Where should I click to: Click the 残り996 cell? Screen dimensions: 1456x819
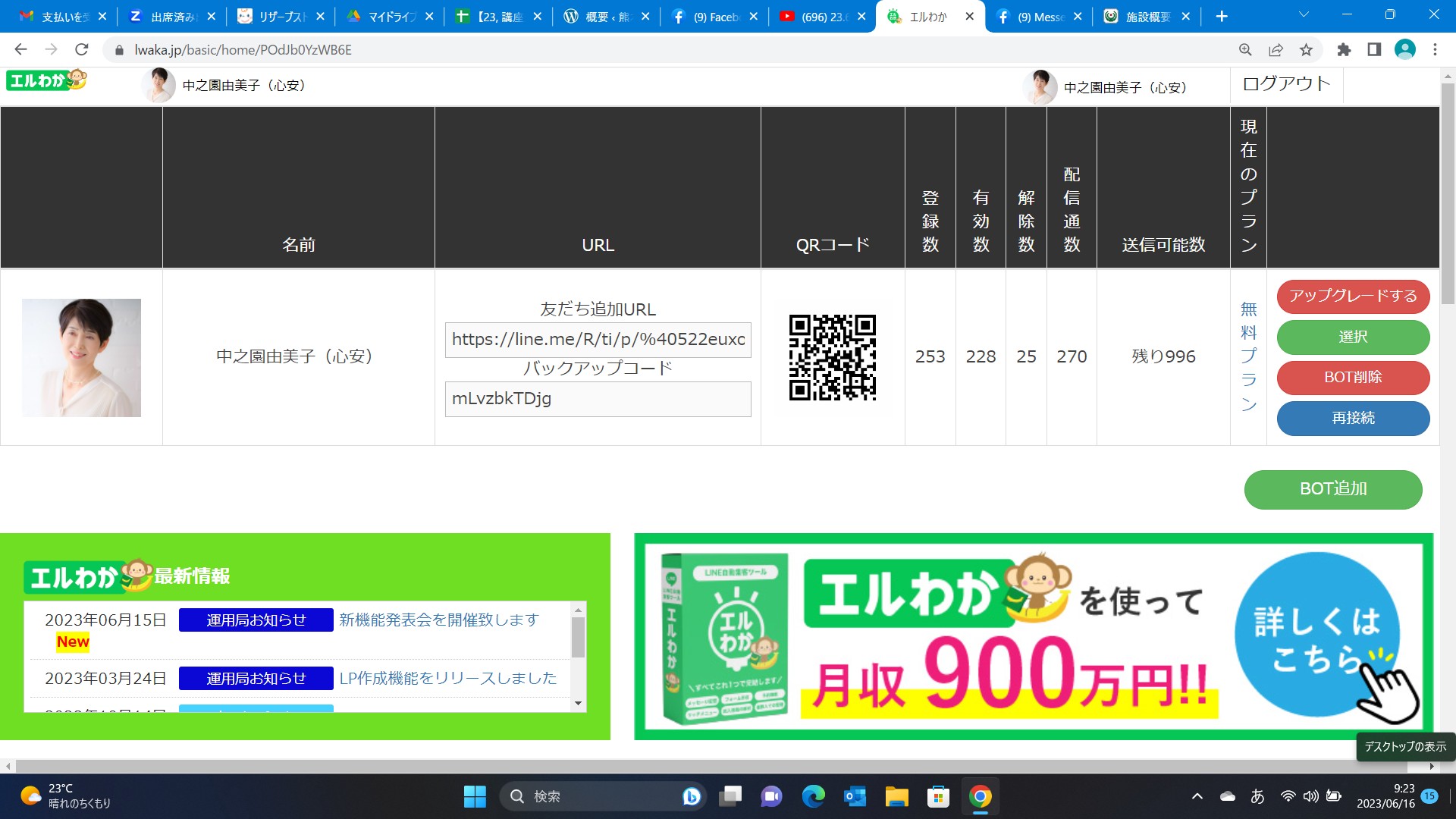1163,357
